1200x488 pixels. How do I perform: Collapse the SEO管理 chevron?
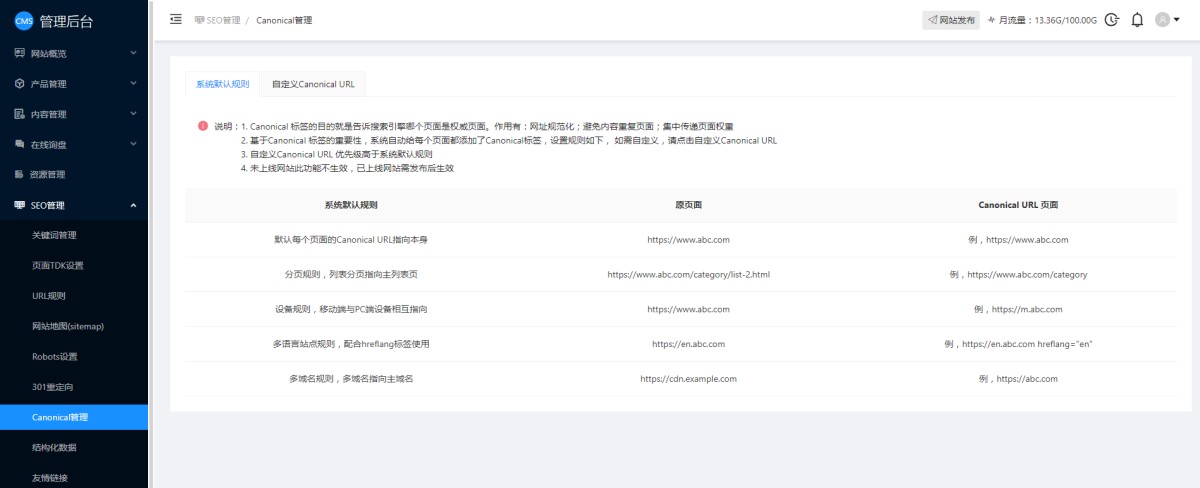tap(133, 205)
